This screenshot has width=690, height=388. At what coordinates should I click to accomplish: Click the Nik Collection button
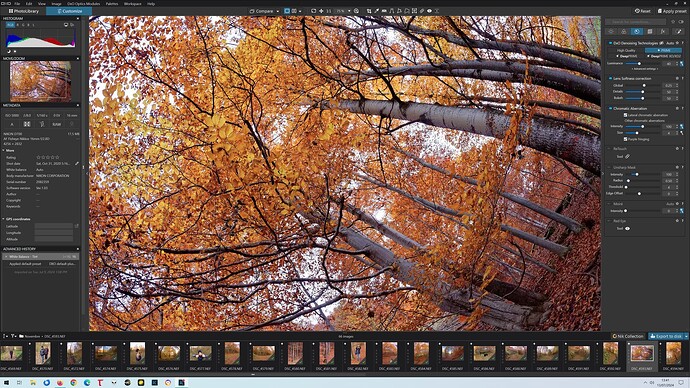628,336
